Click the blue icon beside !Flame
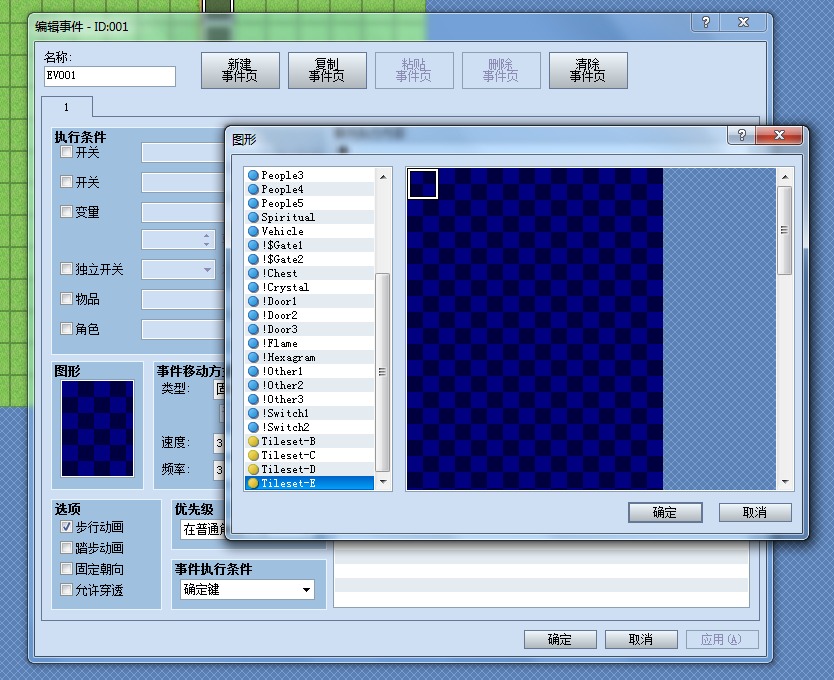Viewport: 834px width, 680px height. tap(253, 343)
